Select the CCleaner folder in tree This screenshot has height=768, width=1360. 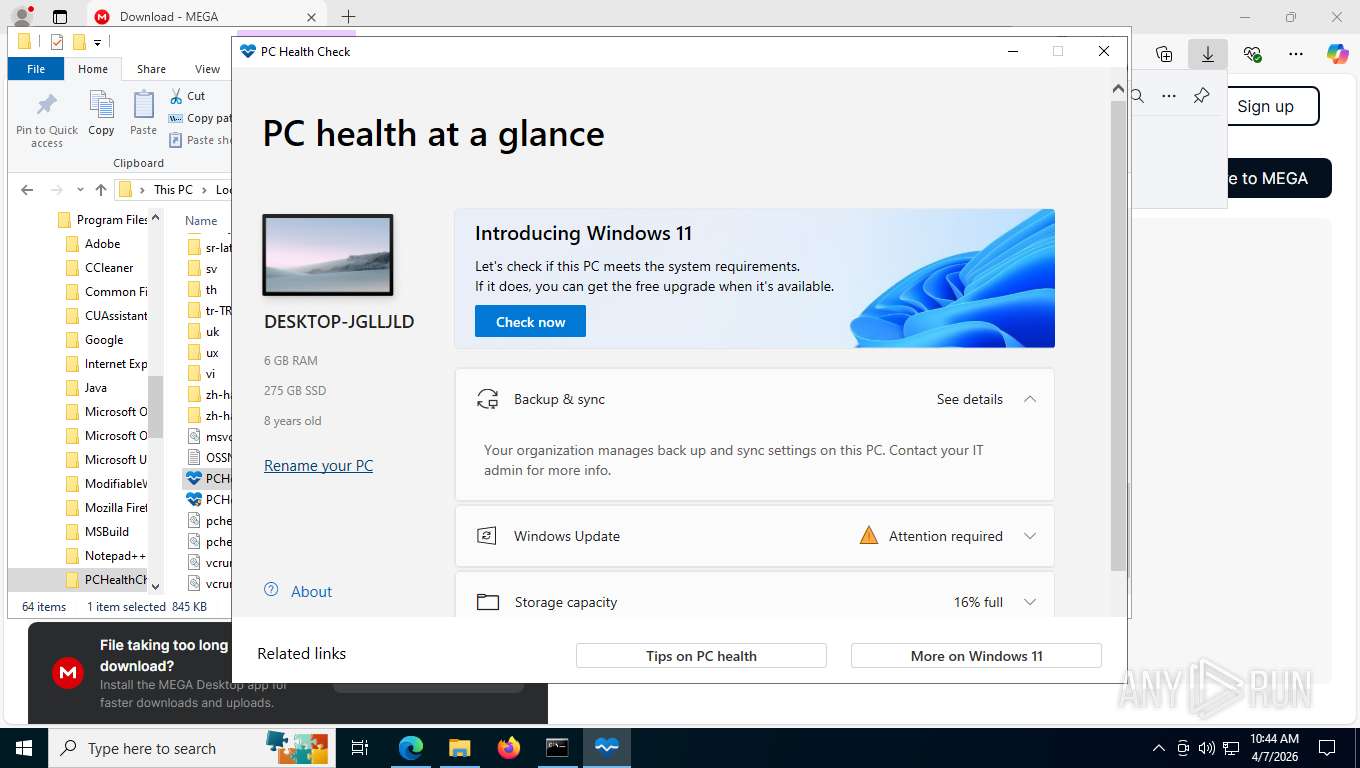109,267
